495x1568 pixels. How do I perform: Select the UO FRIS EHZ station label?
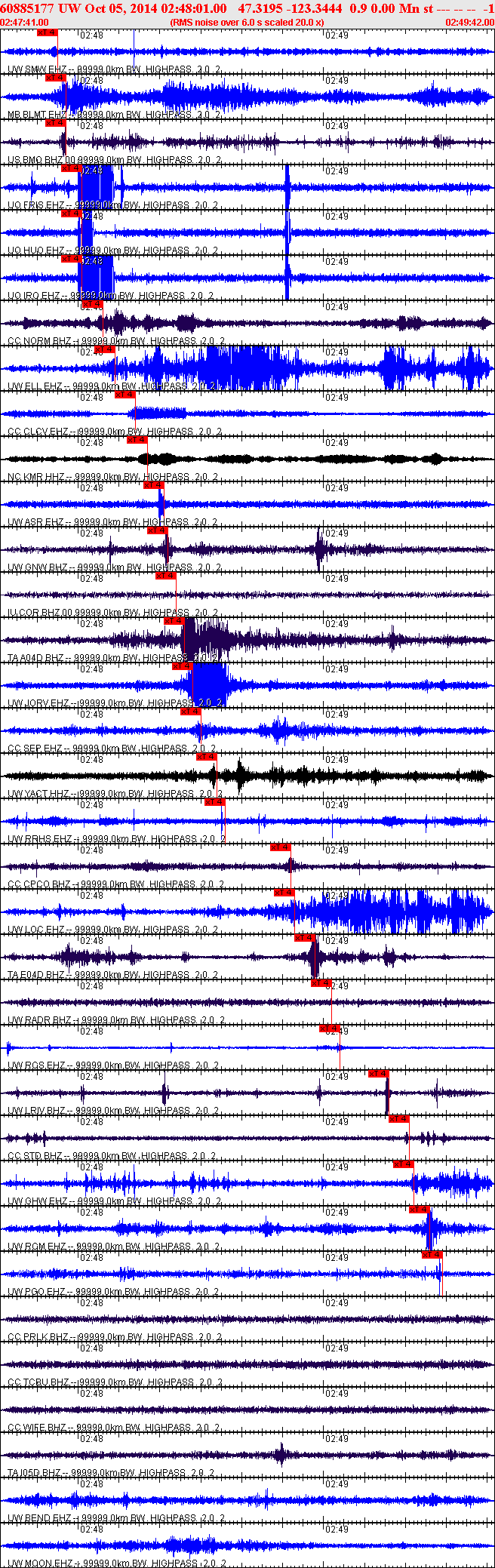[x=112, y=205]
